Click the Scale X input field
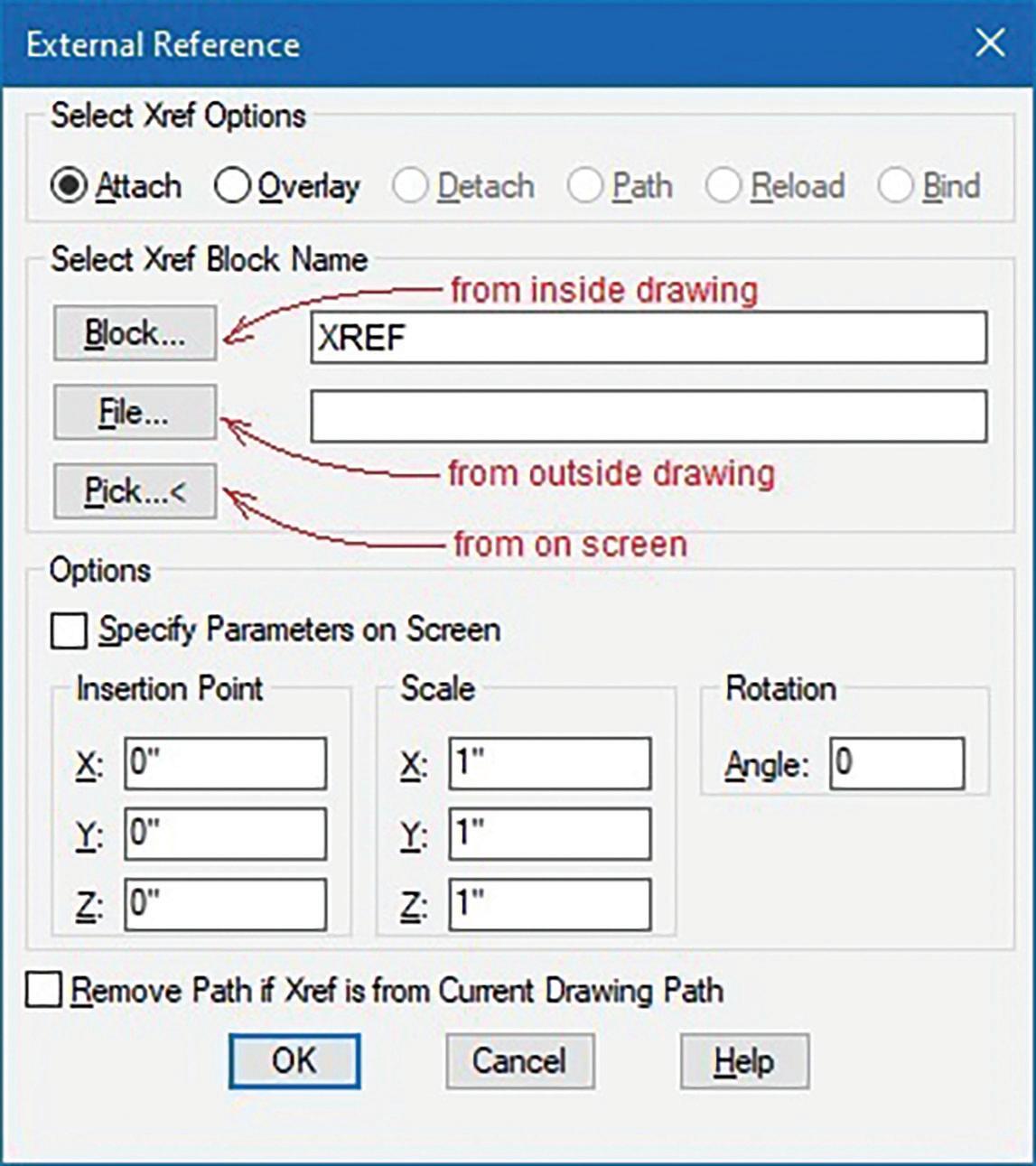 [549, 763]
